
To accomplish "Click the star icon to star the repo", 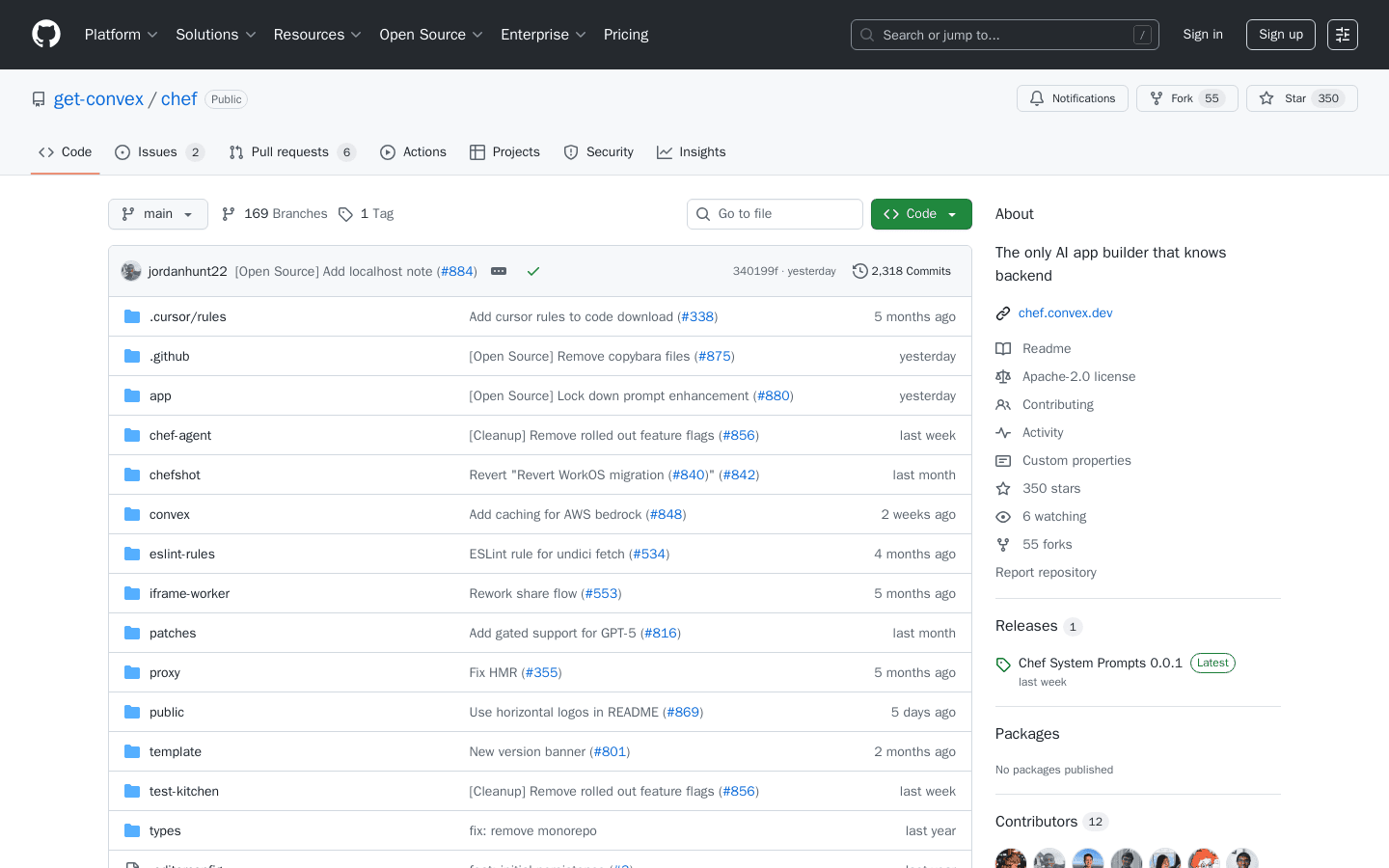I will point(1266,97).
